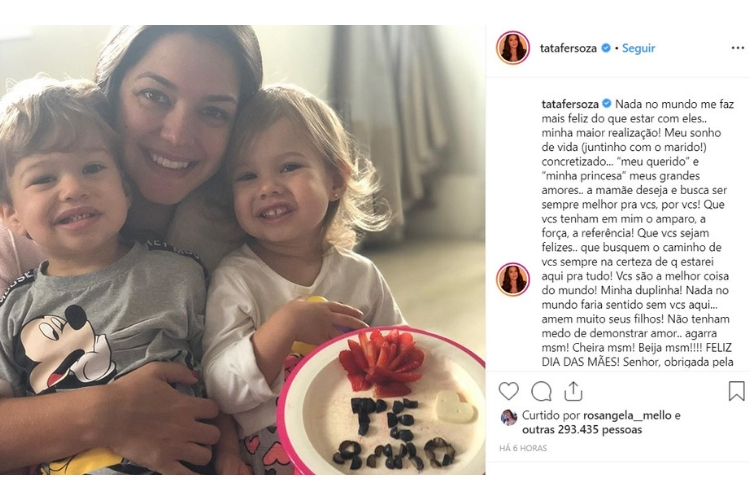Click the caption author avatar
Screen dimensions: 750x500
(x=513, y=279)
